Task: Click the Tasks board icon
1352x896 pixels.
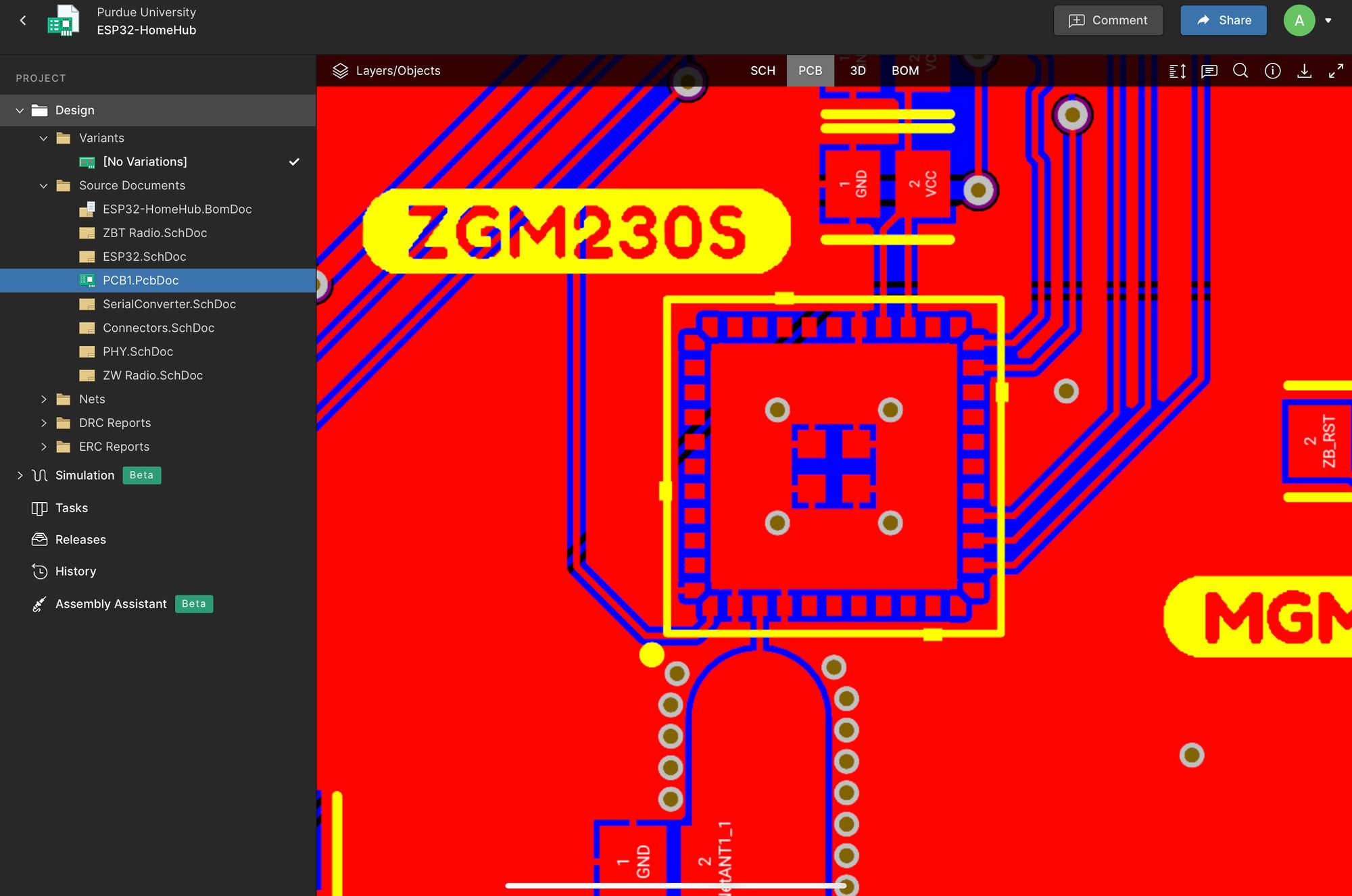Action: point(40,508)
